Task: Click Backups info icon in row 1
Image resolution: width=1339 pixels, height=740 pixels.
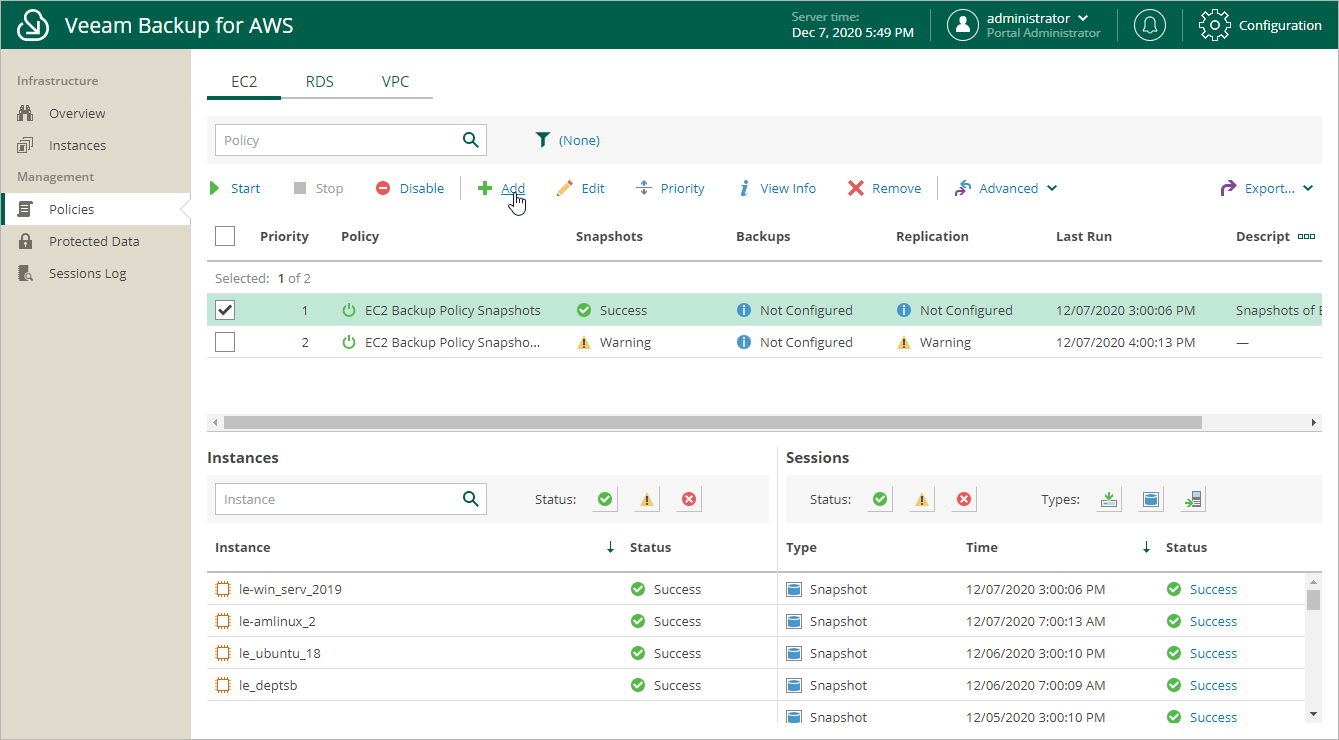Action: [x=744, y=310]
